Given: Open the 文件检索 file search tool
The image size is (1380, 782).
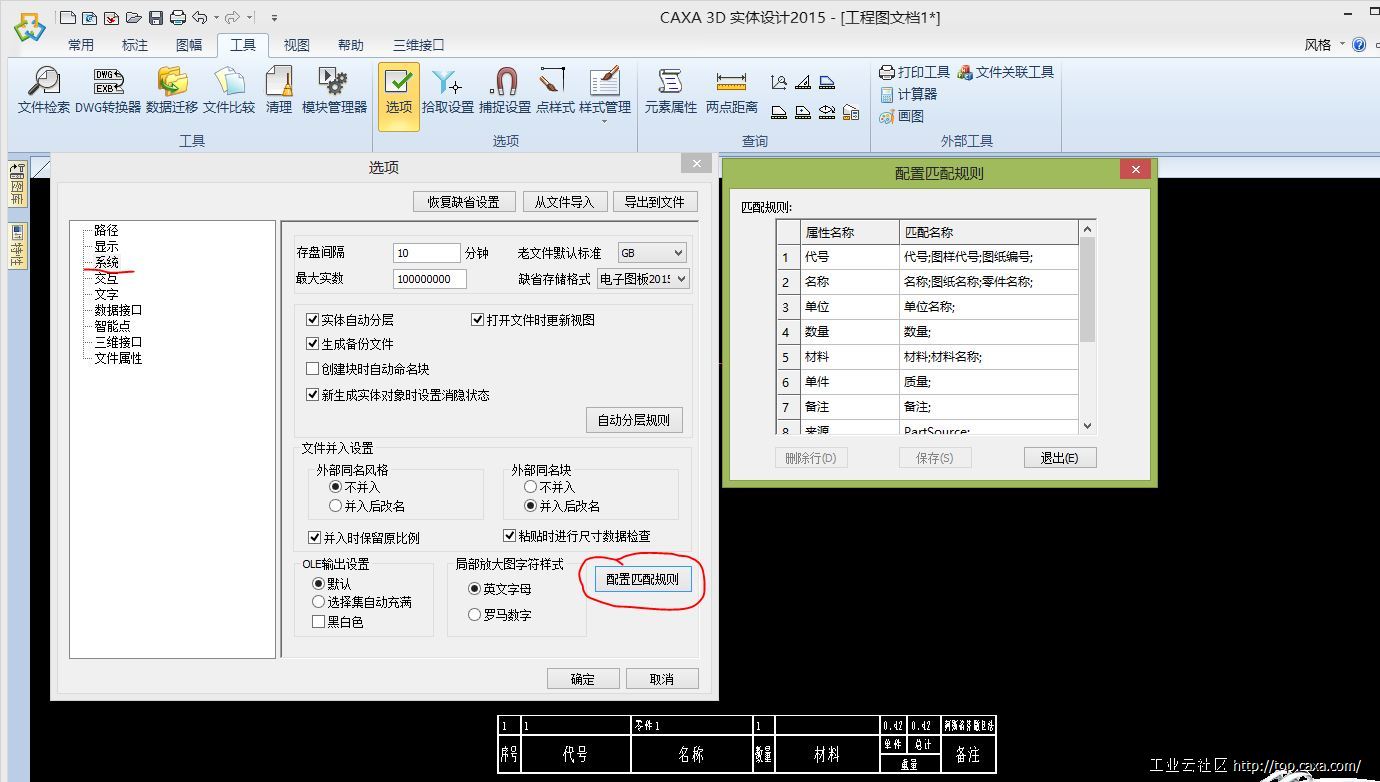Looking at the screenshot, I should pos(44,90).
